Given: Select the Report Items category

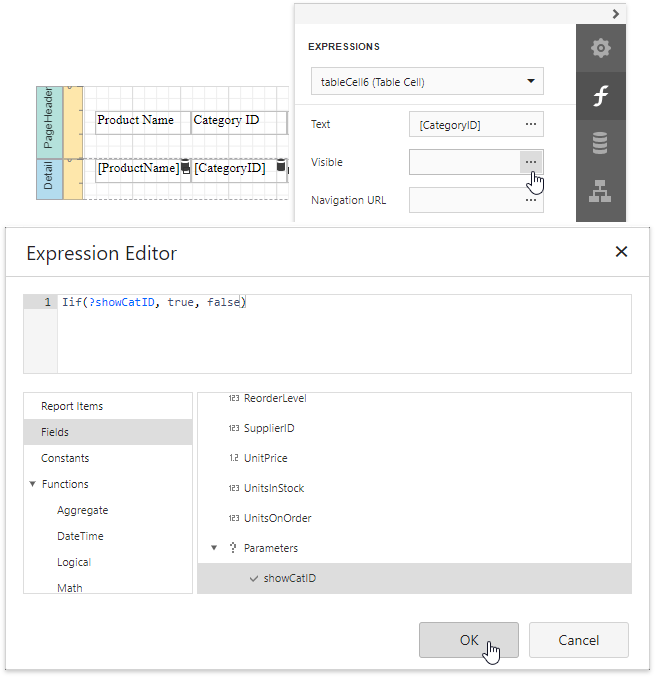Looking at the screenshot, I should [x=72, y=406].
